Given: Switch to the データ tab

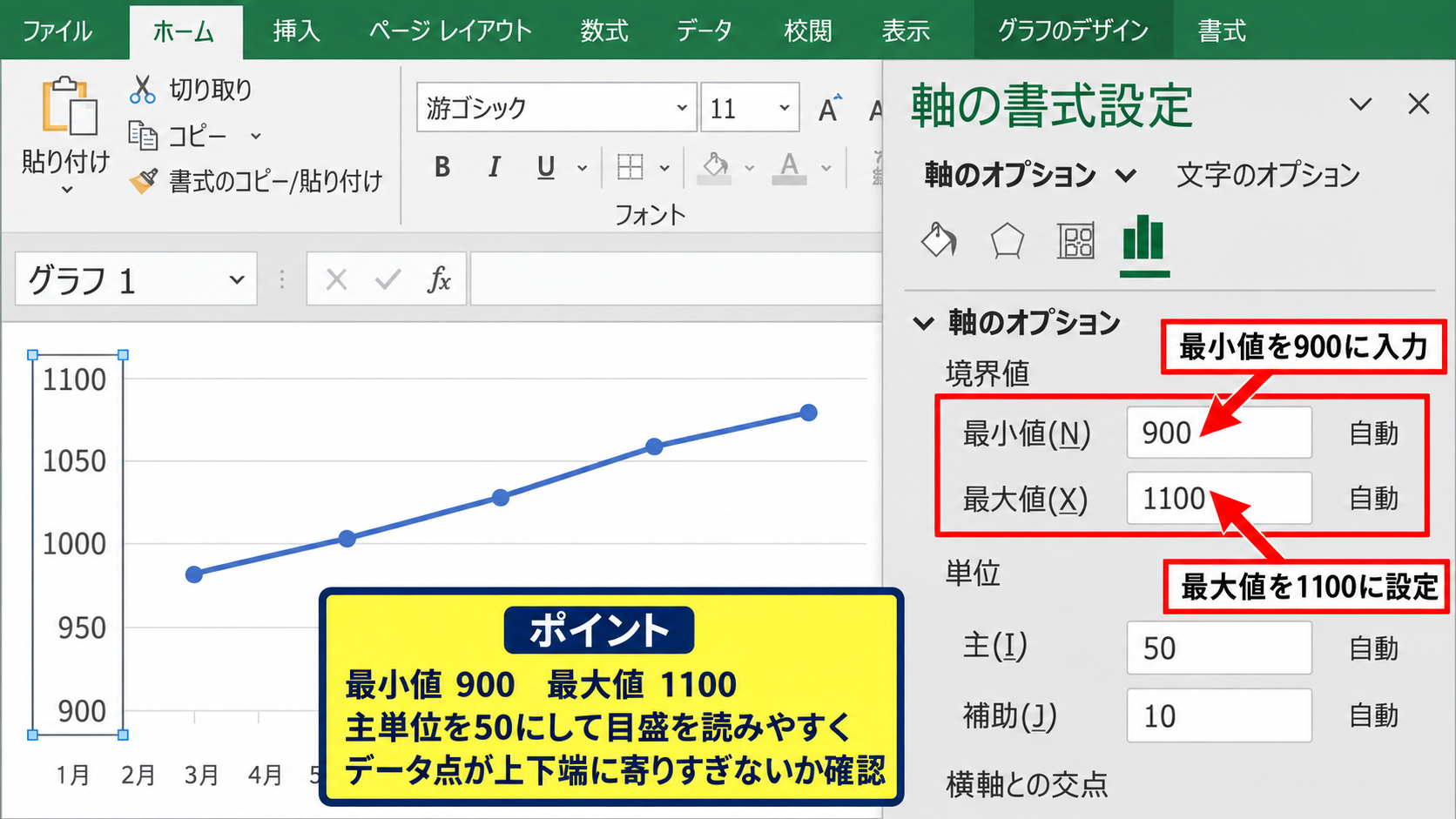Looking at the screenshot, I should coord(704,31).
